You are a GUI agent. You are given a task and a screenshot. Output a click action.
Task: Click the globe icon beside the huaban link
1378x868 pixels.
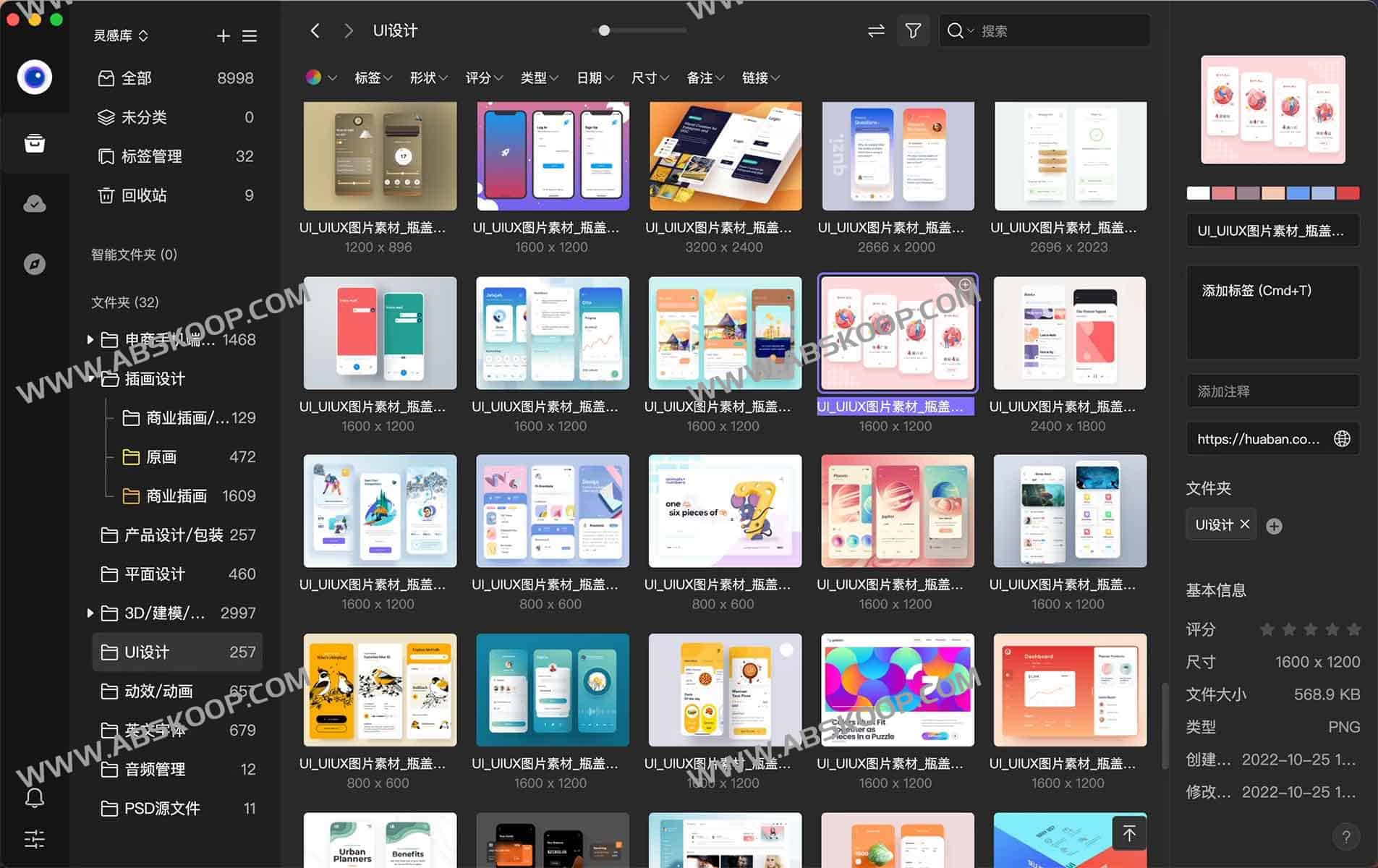point(1343,438)
